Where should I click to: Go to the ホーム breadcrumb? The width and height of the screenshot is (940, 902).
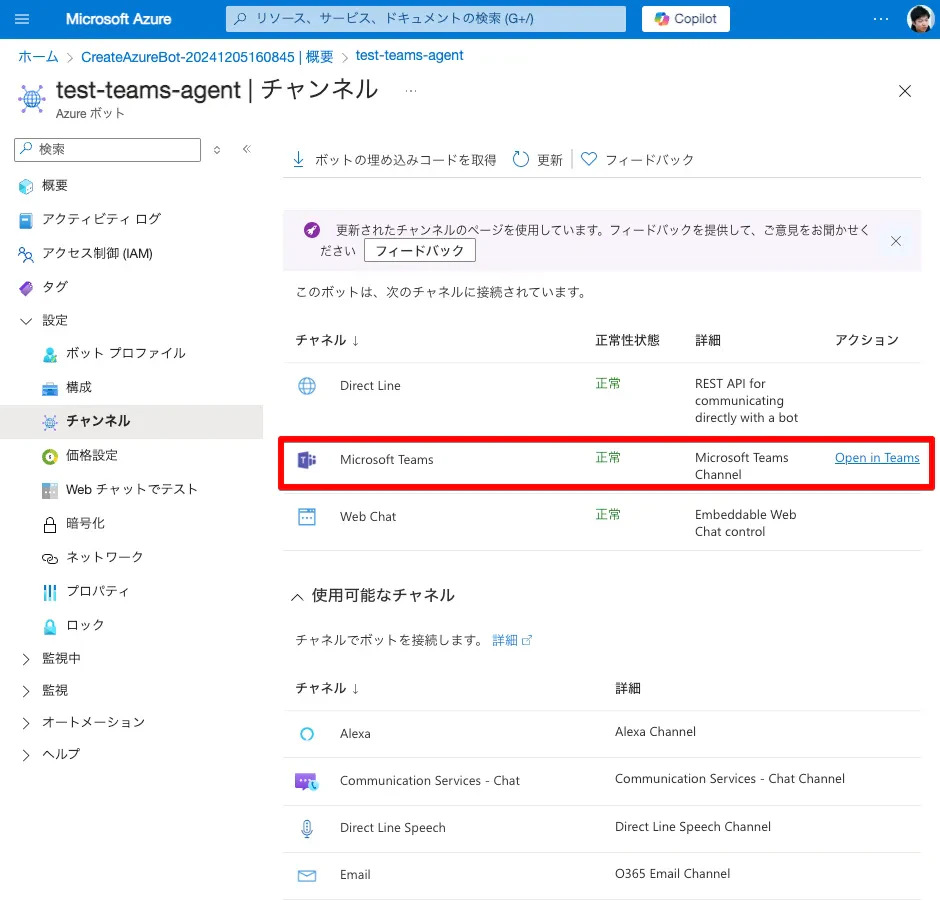point(38,57)
